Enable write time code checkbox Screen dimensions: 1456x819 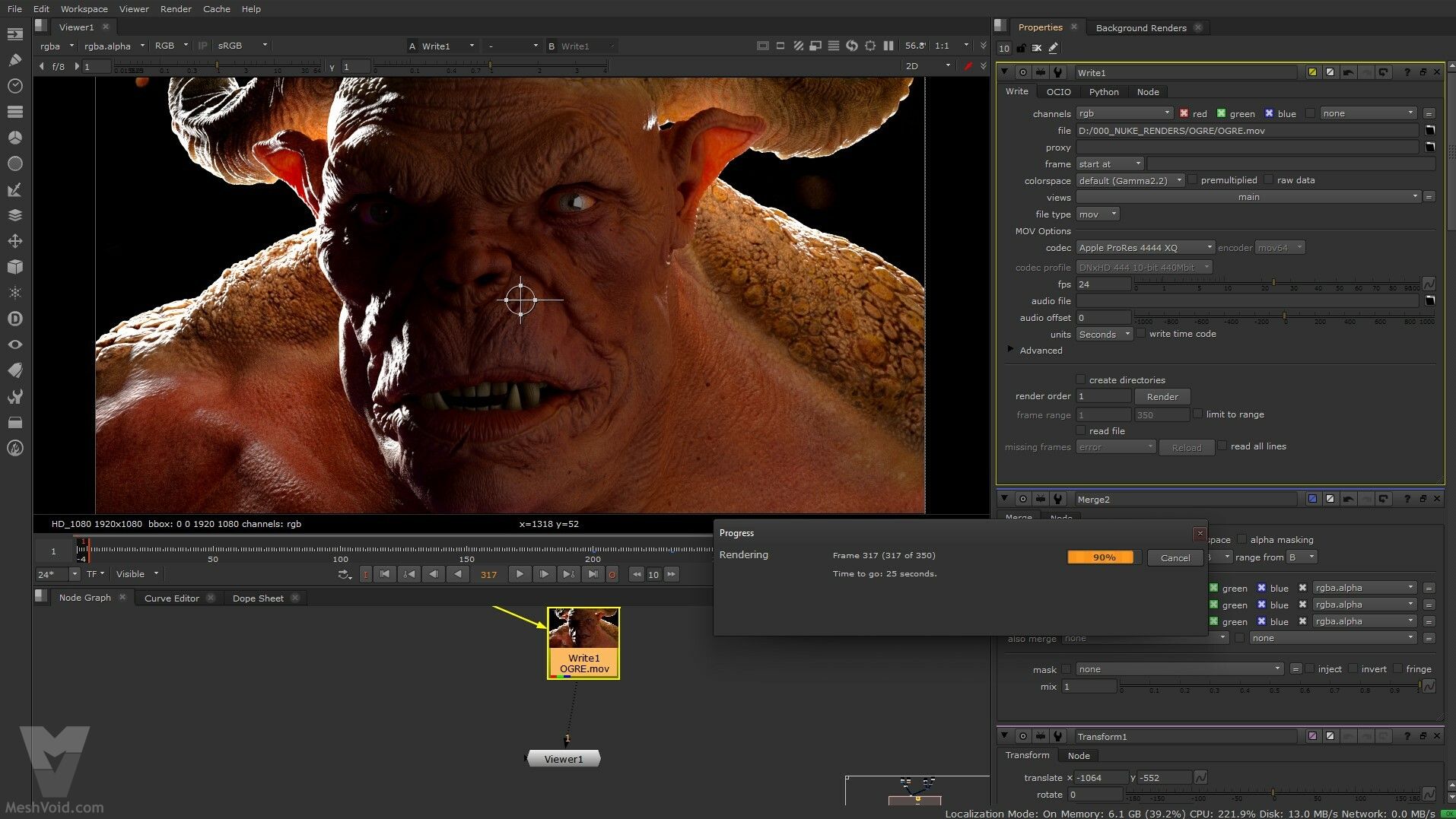(1140, 334)
